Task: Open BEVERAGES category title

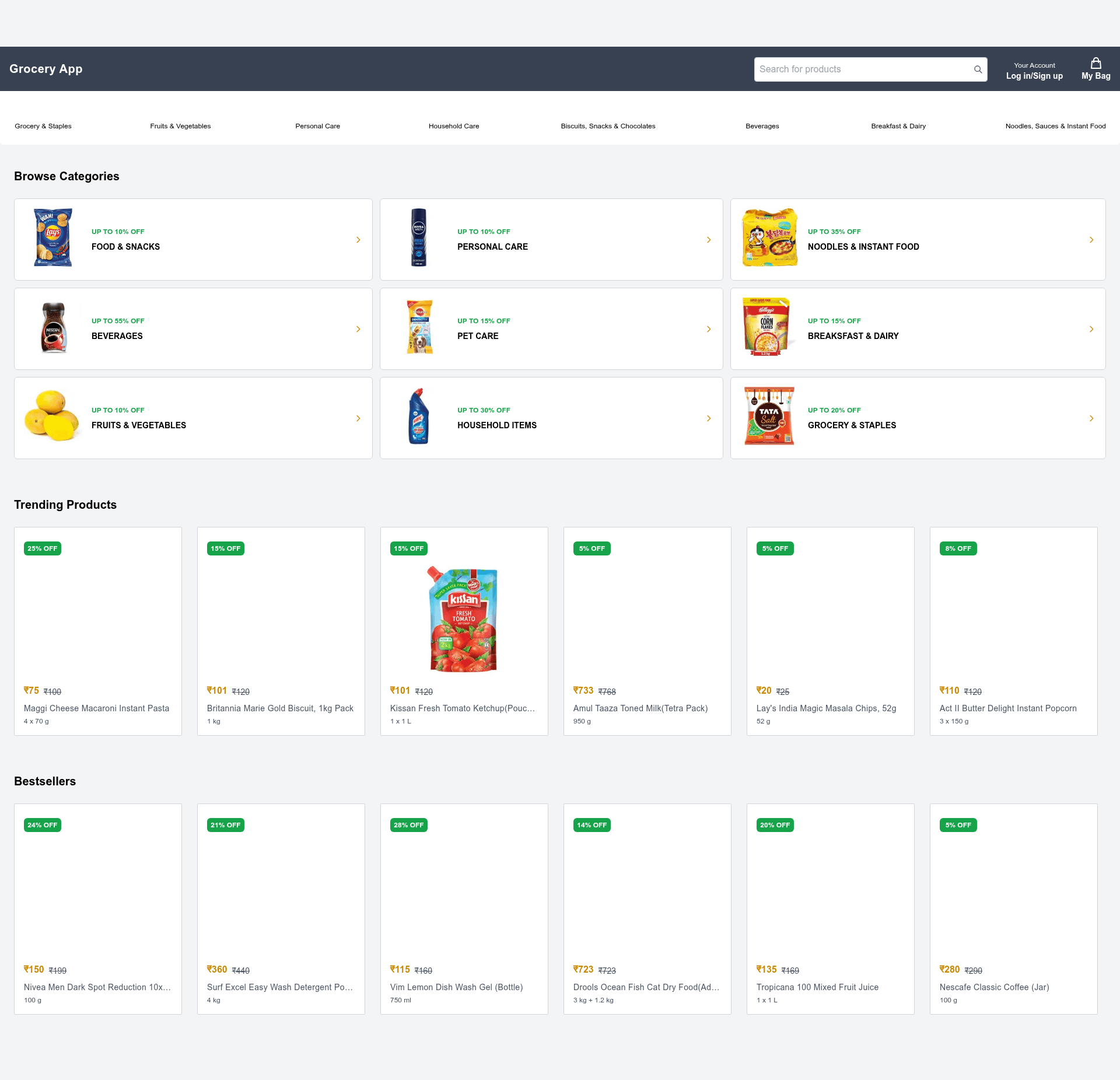Action: (117, 336)
